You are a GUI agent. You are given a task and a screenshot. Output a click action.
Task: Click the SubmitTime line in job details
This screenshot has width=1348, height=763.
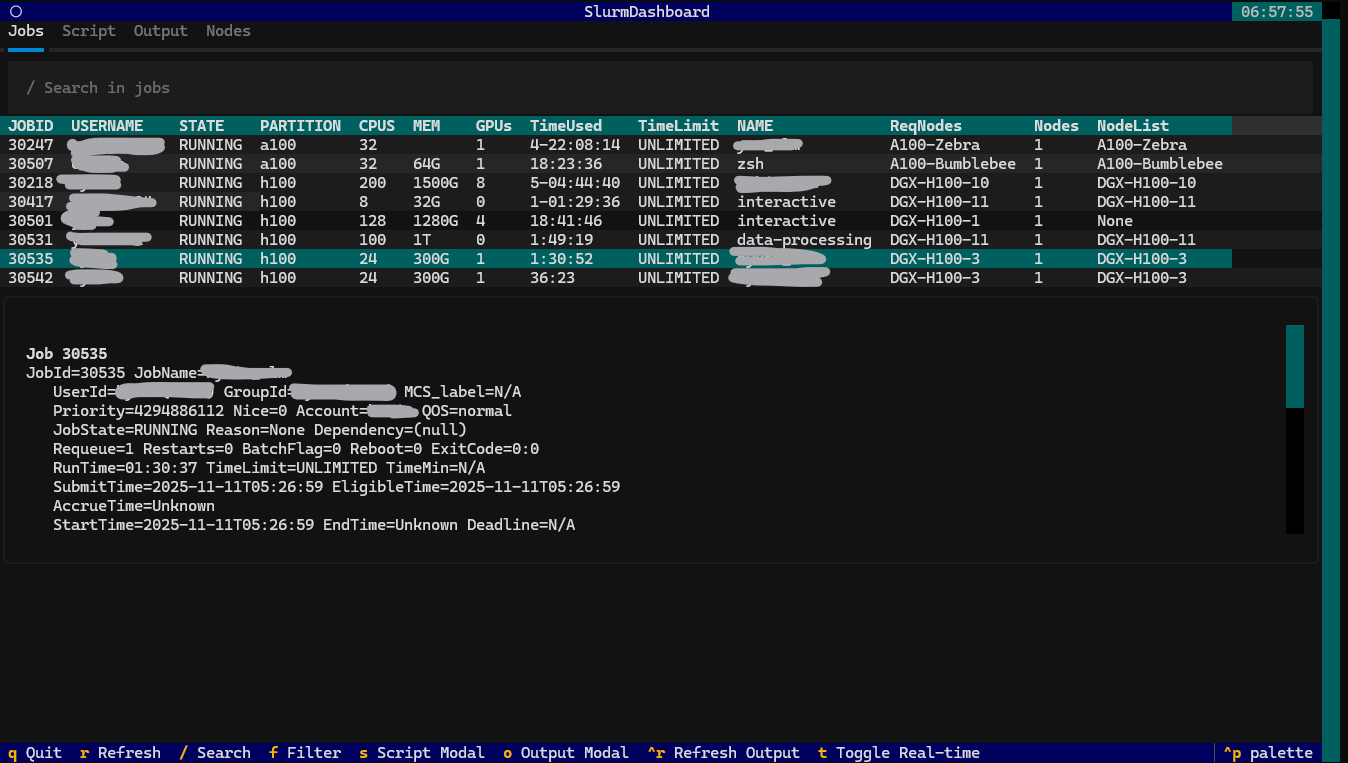[337, 487]
